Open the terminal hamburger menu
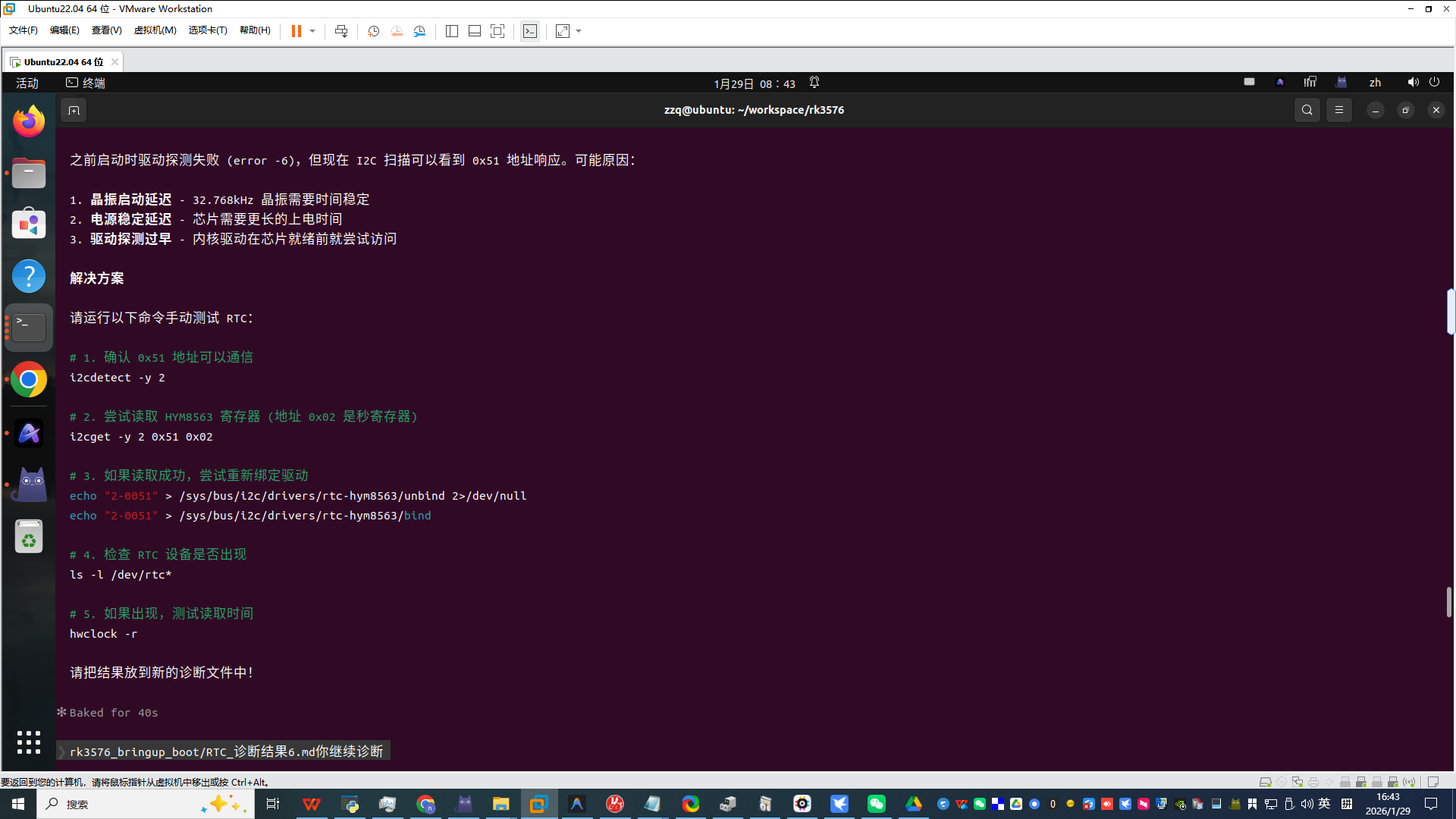1456x819 pixels. tap(1339, 110)
